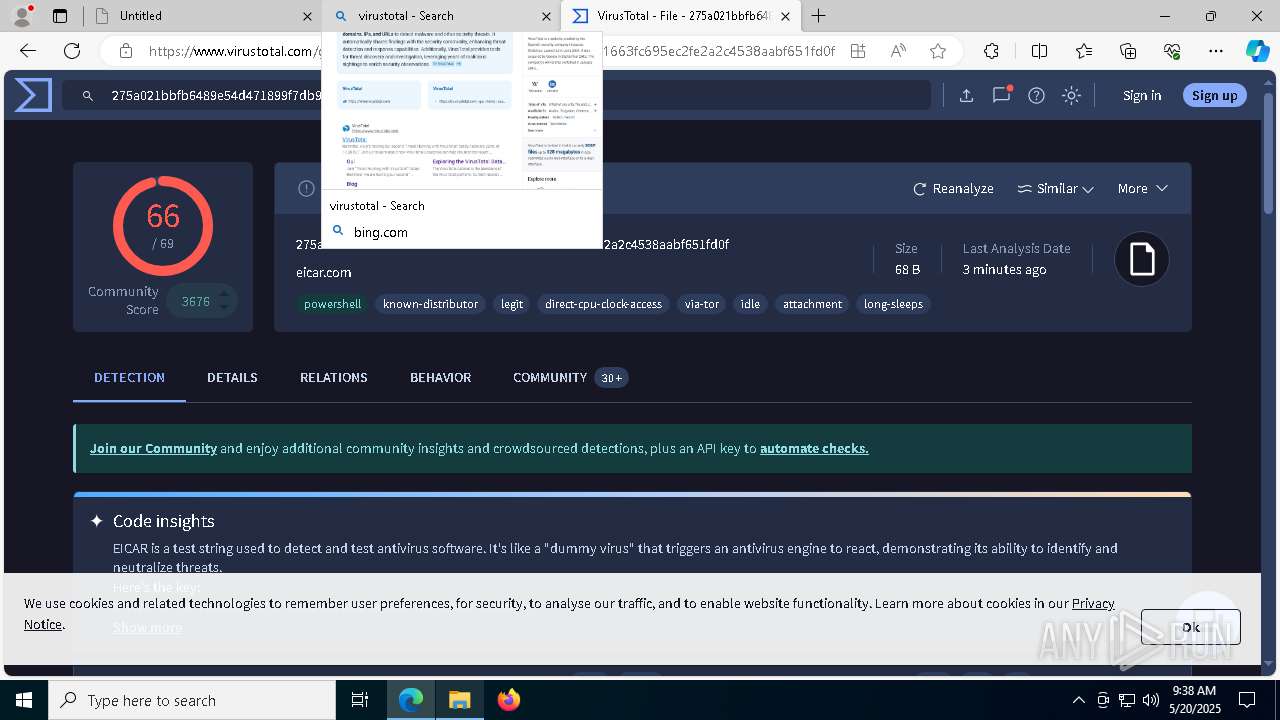Image resolution: width=1280 pixels, height=720 pixels.
Task: Close the VirusTotal File browser tab
Action: pos(785,16)
